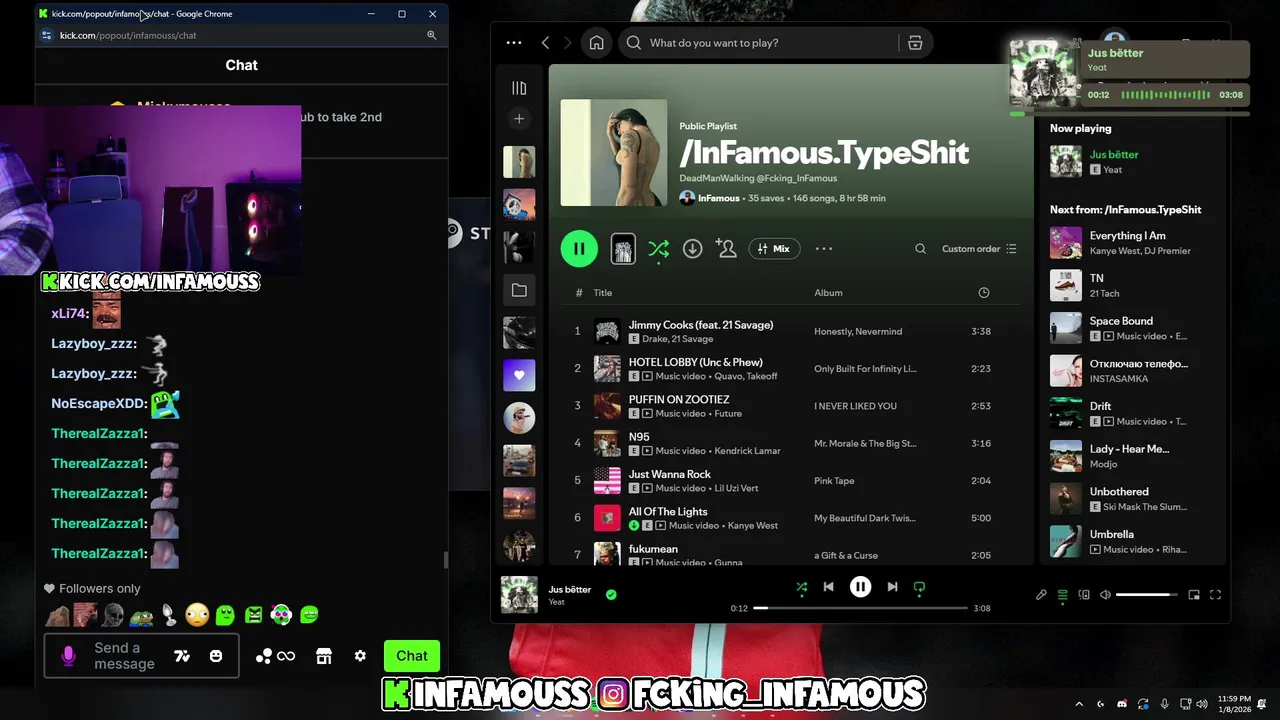The height and width of the screenshot is (720, 1280).
Task: Open the artist link Kendrick Lamar
Action: [746, 451]
